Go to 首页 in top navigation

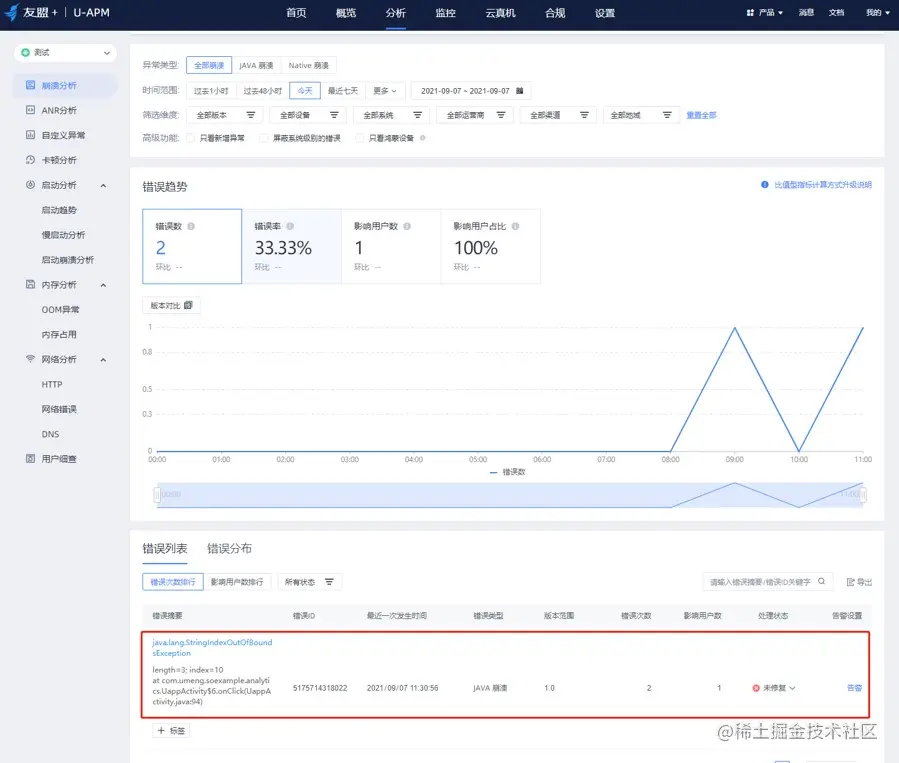coord(296,13)
